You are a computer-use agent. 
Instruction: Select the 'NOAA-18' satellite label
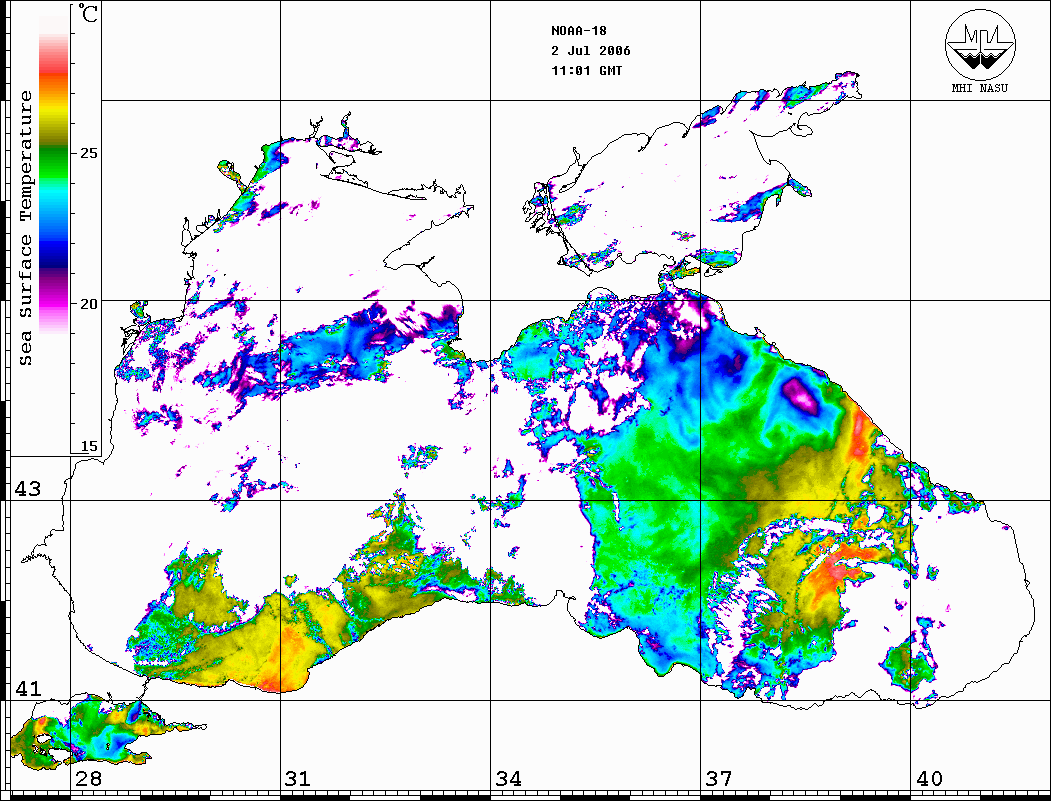(579, 31)
